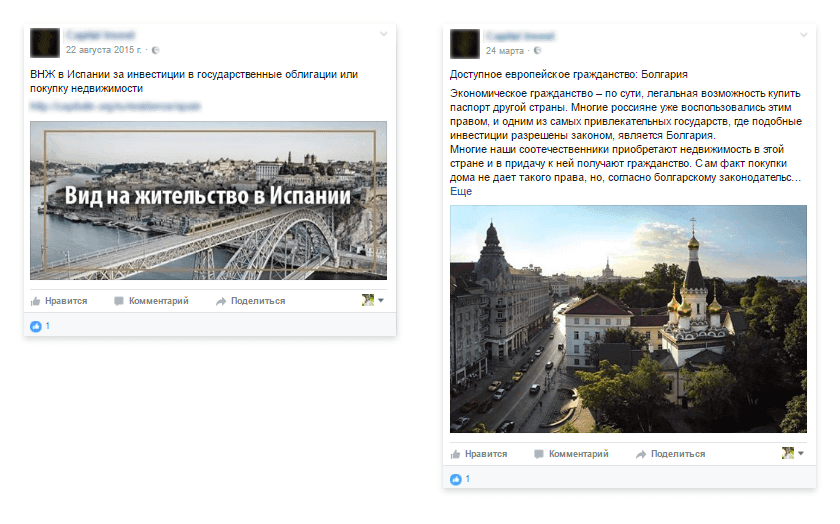The height and width of the screenshot is (524, 840).
Task: Open post options chevron on the right post
Action: pyautogui.click(x=804, y=35)
